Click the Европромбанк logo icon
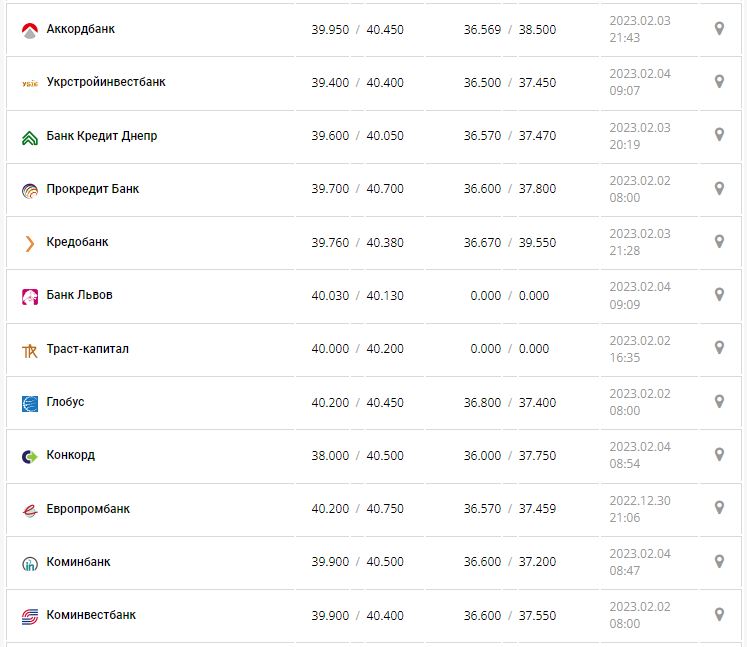 tap(29, 510)
